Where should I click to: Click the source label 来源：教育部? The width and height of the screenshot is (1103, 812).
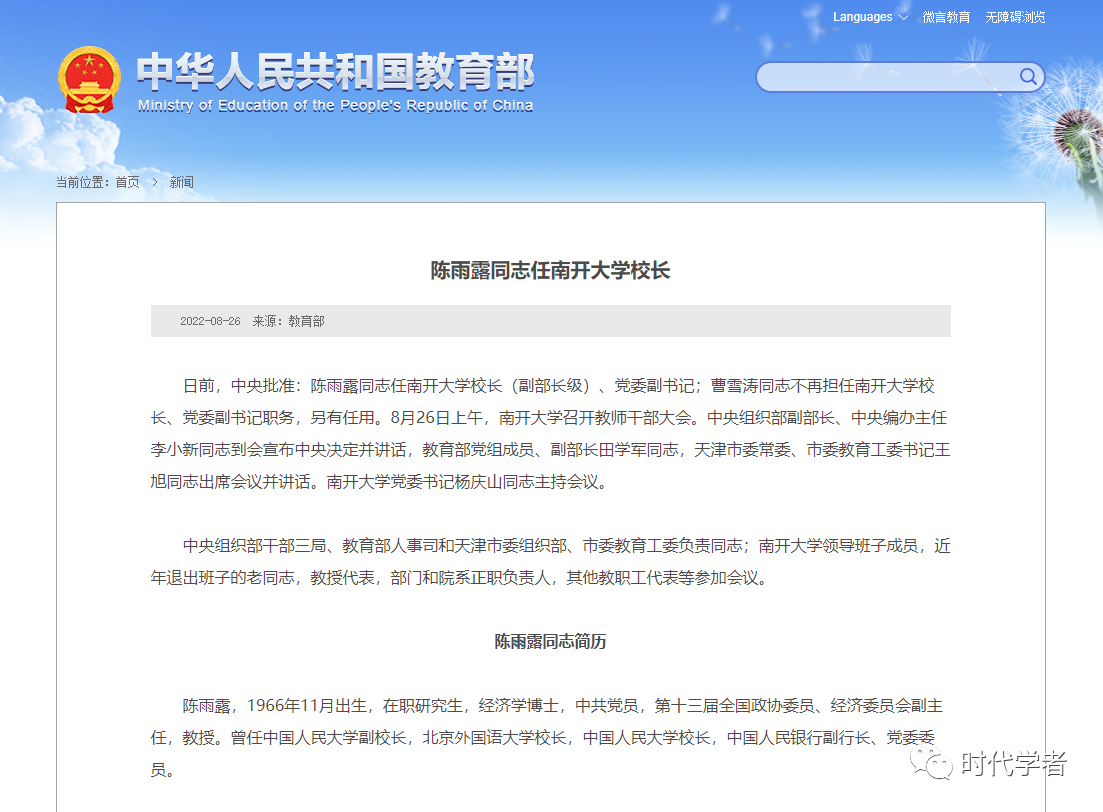pos(288,321)
